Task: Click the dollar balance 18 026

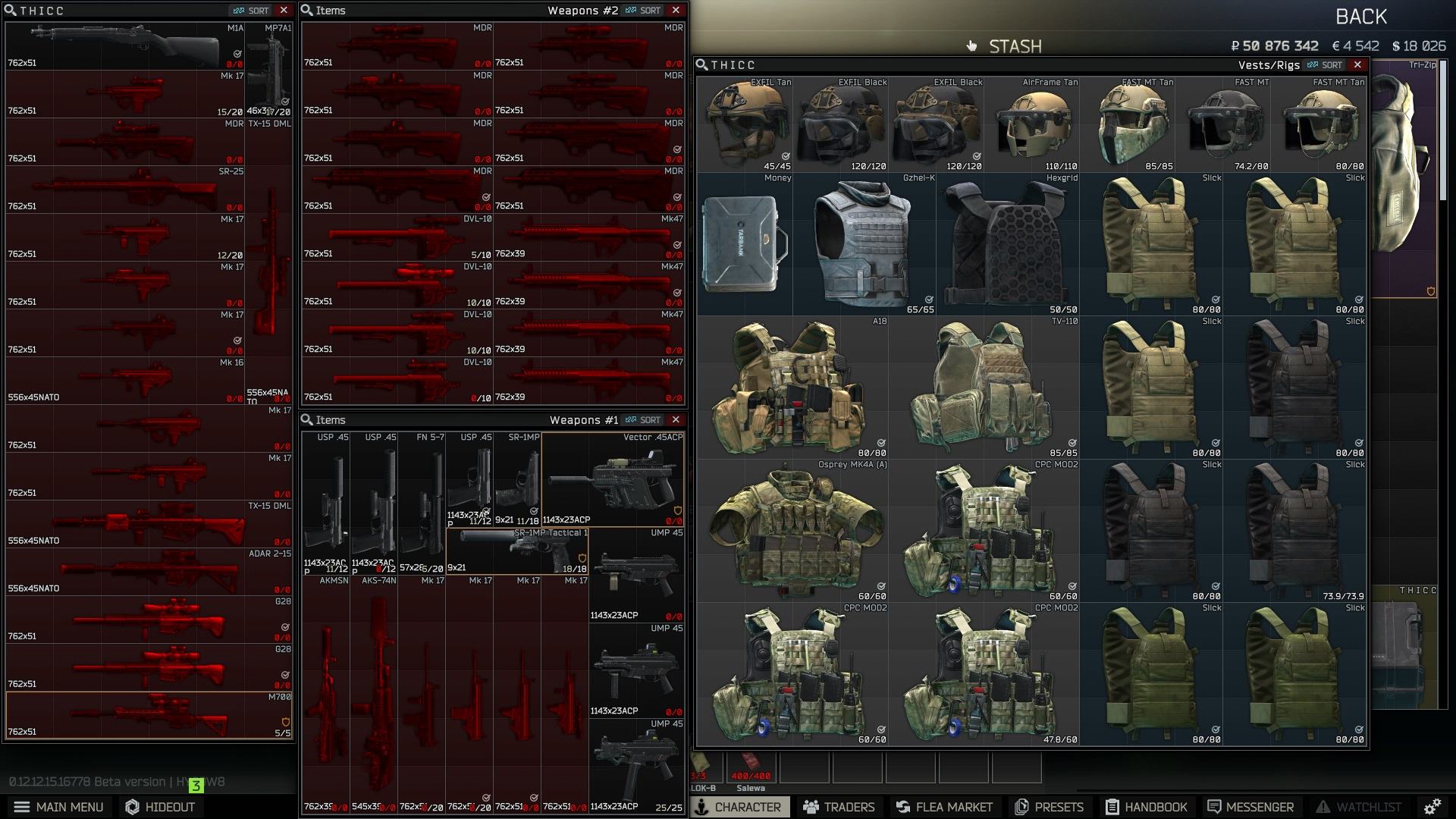Action: [x=1419, y=46]
